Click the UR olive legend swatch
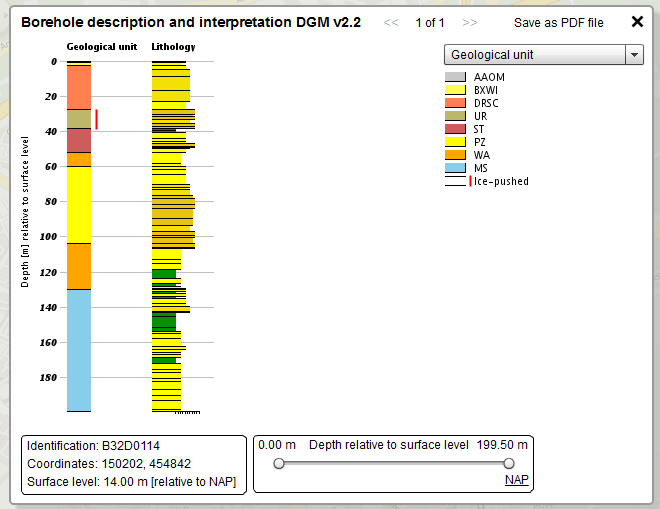 pos(455,116)
